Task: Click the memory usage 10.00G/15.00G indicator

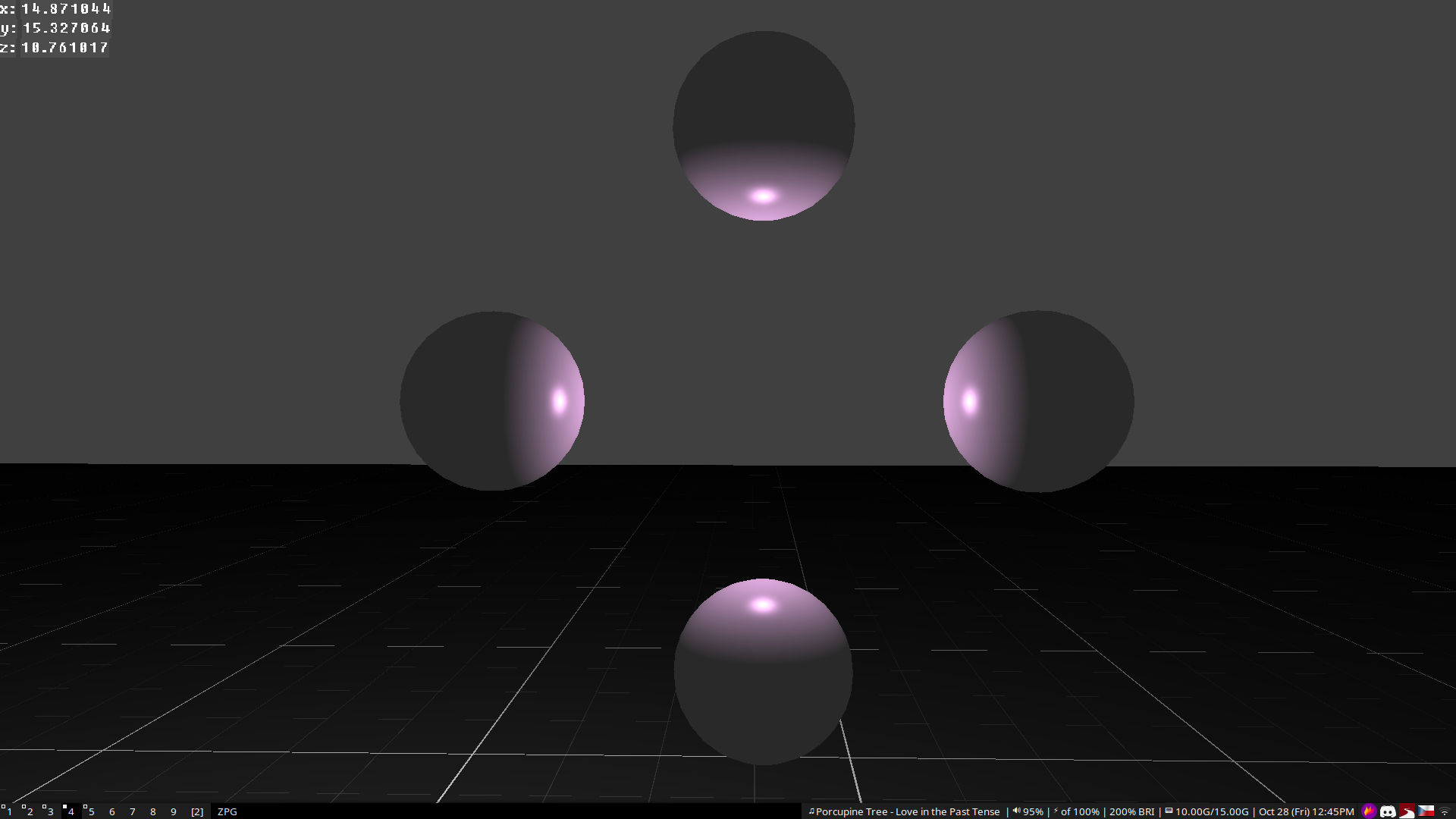Action: 1211,811
